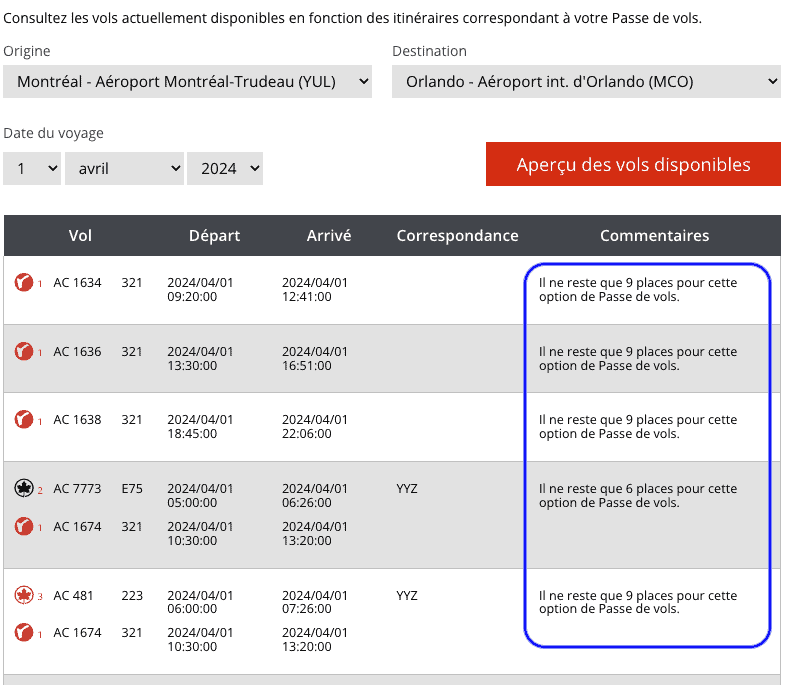This screenshot has width=802, height=685.
Task: Click the airline icon beside flight AC 1634
Action: (x=24, y=283)
